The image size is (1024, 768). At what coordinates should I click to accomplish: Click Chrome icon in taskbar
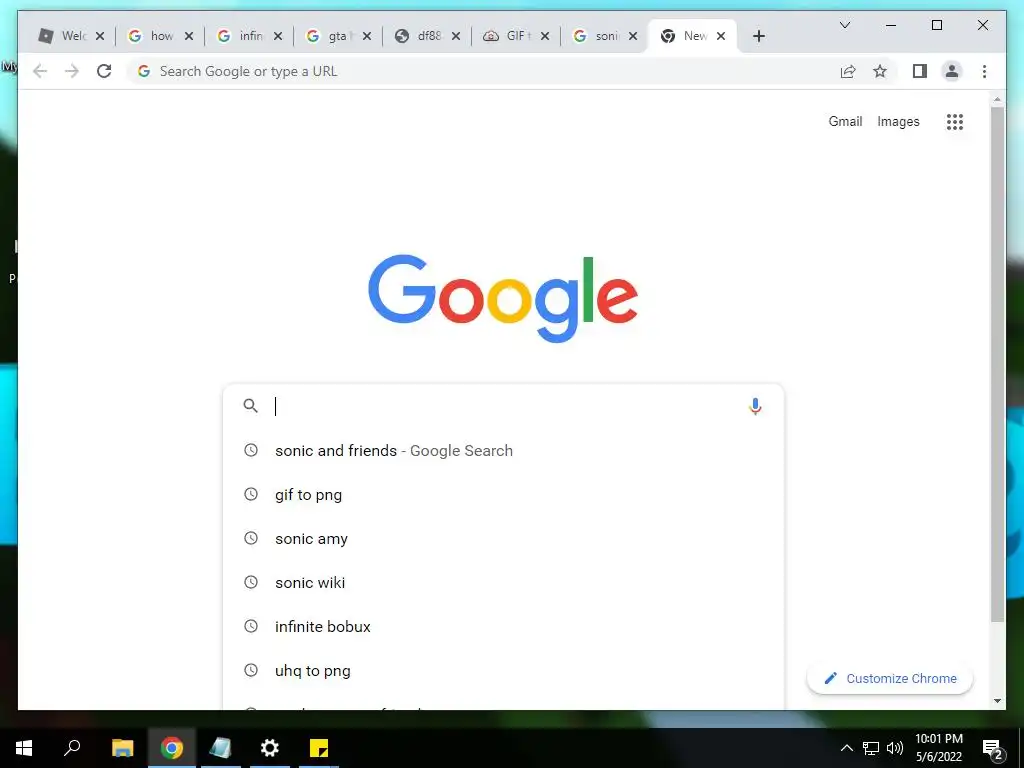coord(172,748)
